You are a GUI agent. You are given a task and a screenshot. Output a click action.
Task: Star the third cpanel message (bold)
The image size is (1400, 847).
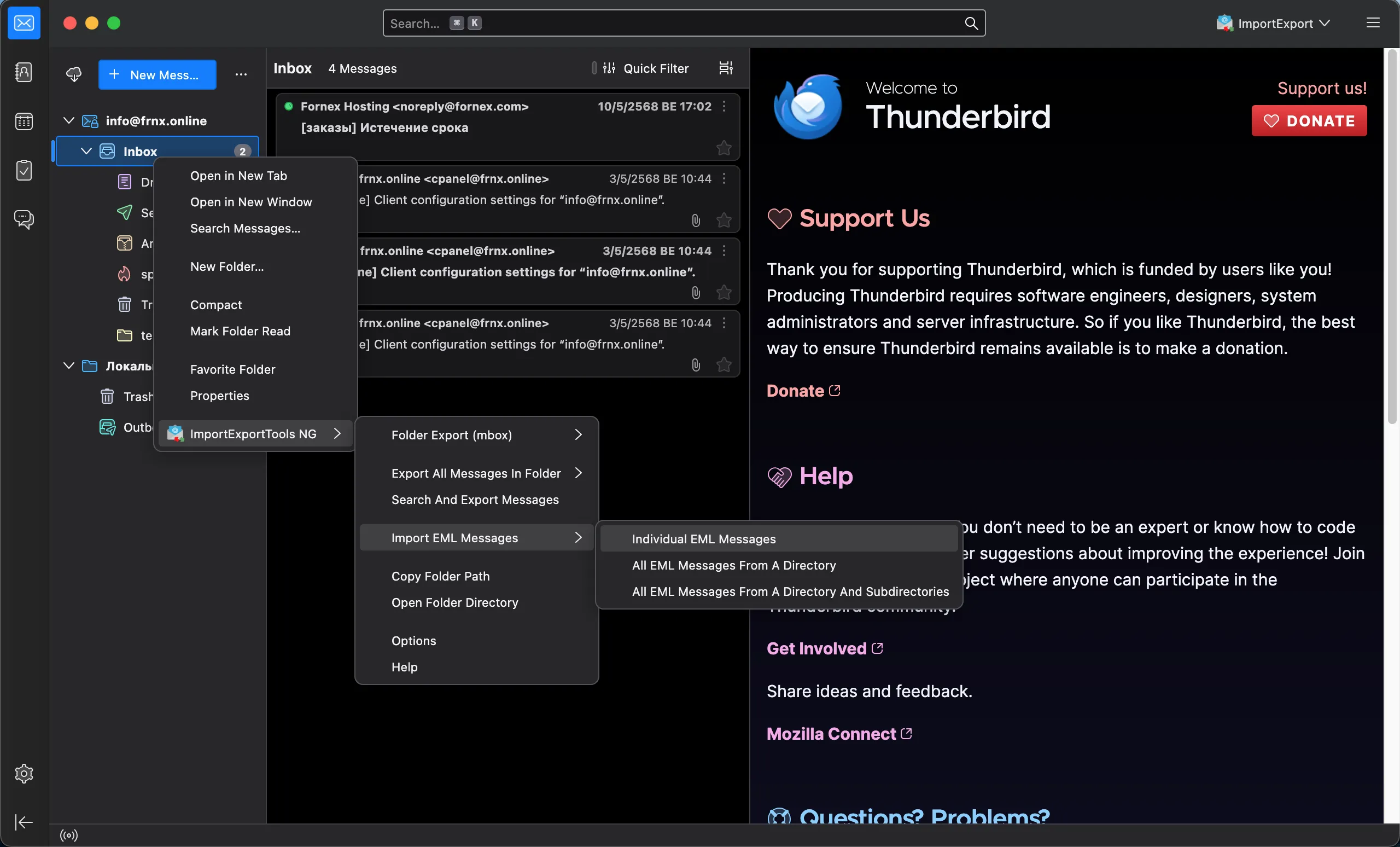tap(724, 292)
